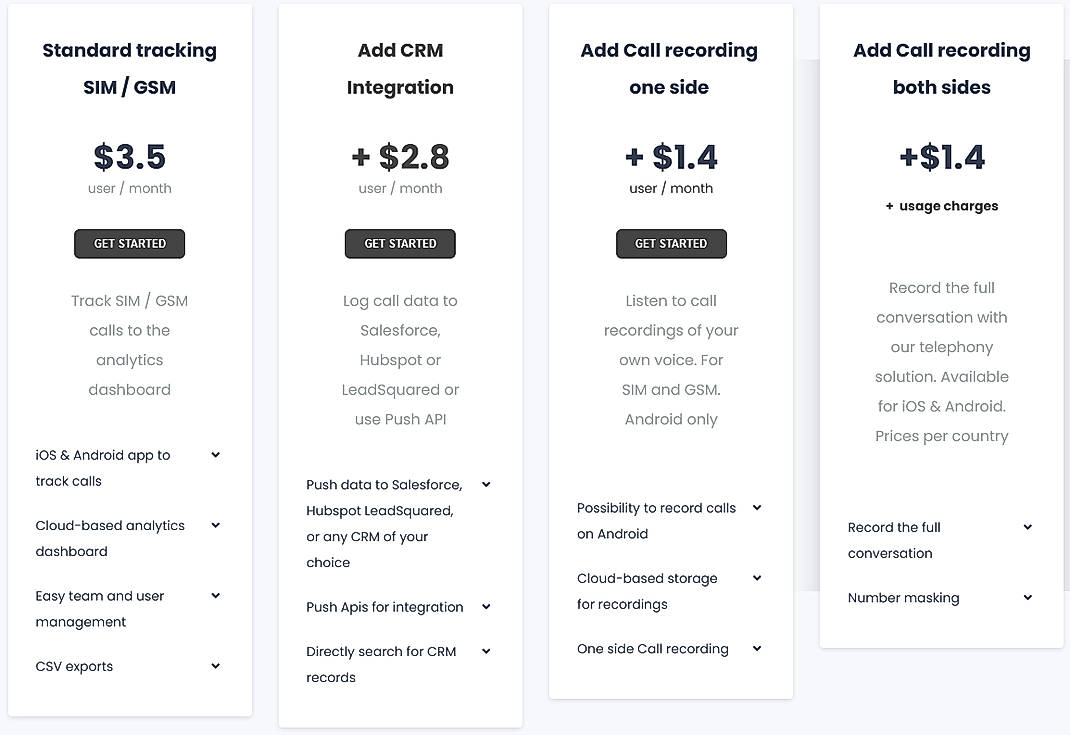Expand Push data to Salesforce details

486,484
